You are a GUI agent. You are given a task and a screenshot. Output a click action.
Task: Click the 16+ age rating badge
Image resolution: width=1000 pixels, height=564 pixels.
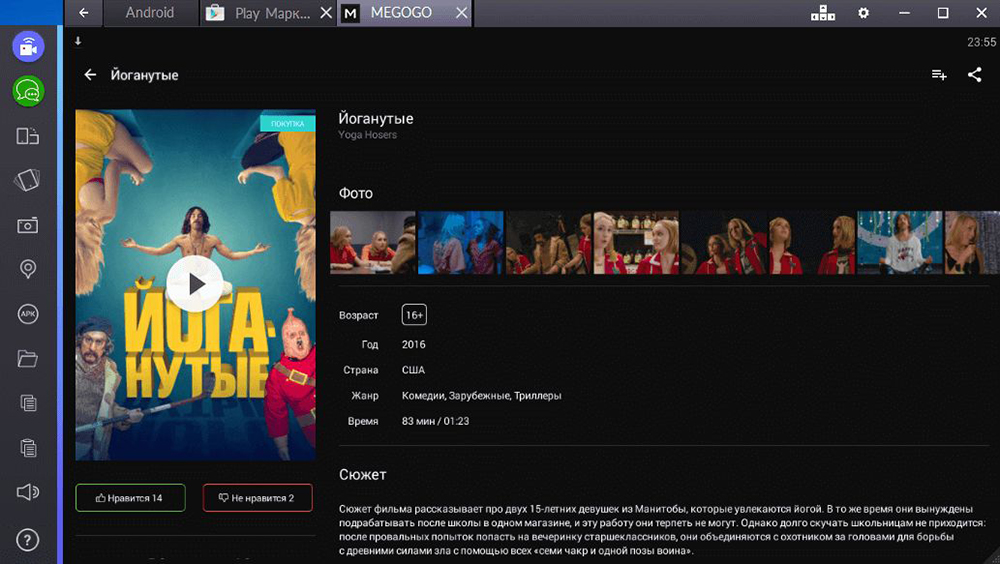pos(415,315)
